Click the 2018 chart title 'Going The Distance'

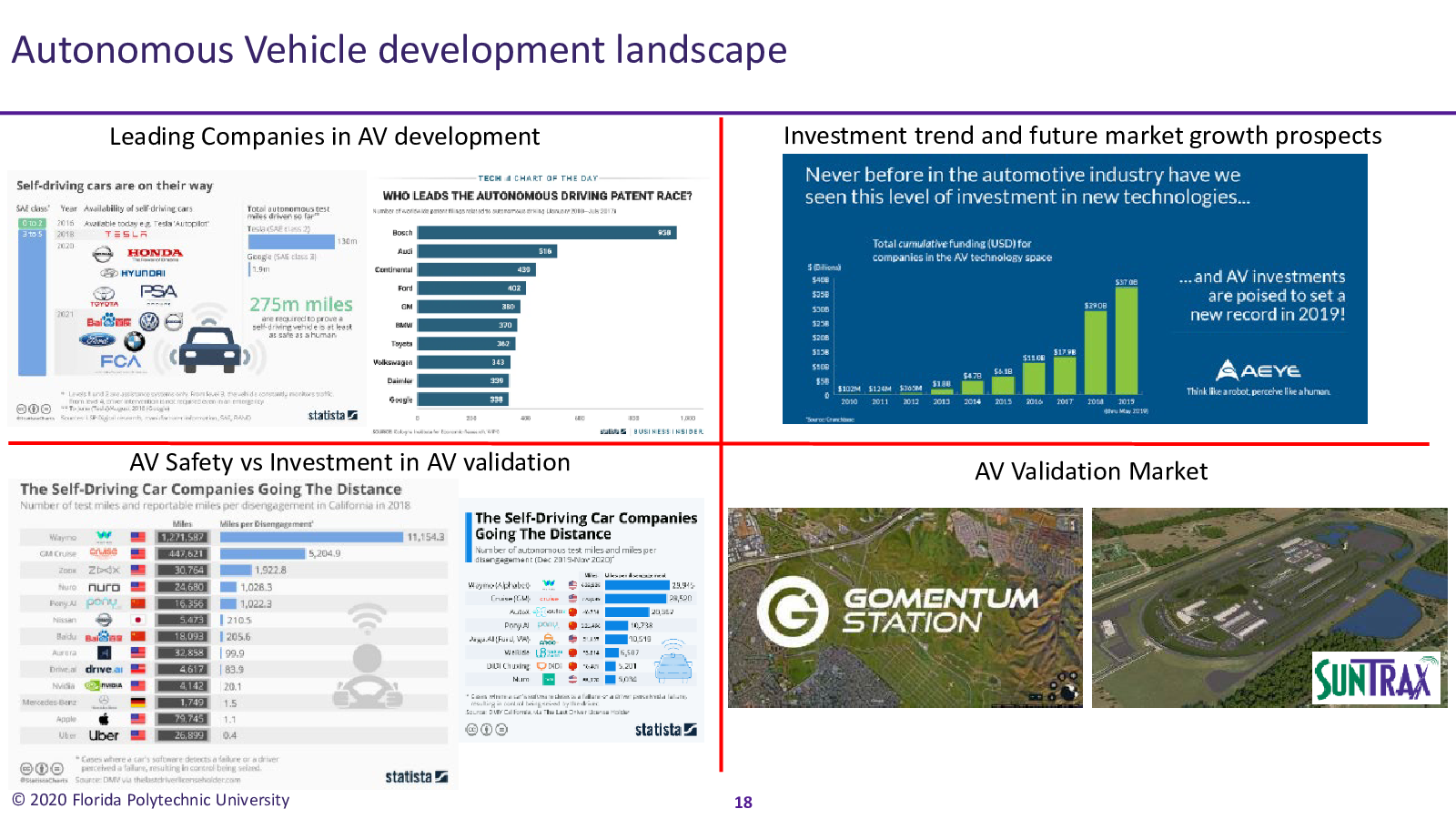(210, 490)
